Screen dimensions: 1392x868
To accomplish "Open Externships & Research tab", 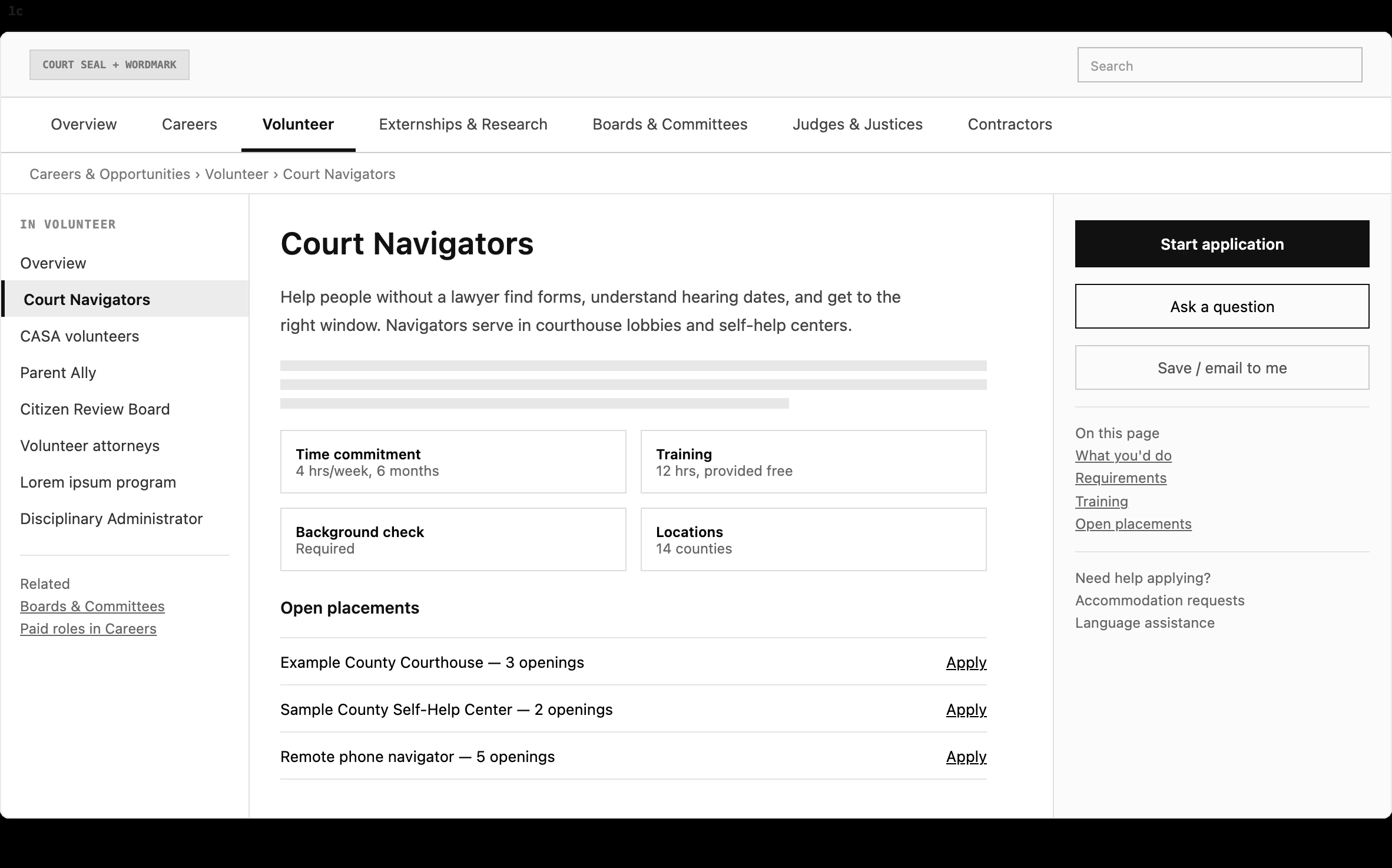I will click(x=463, y=124).
